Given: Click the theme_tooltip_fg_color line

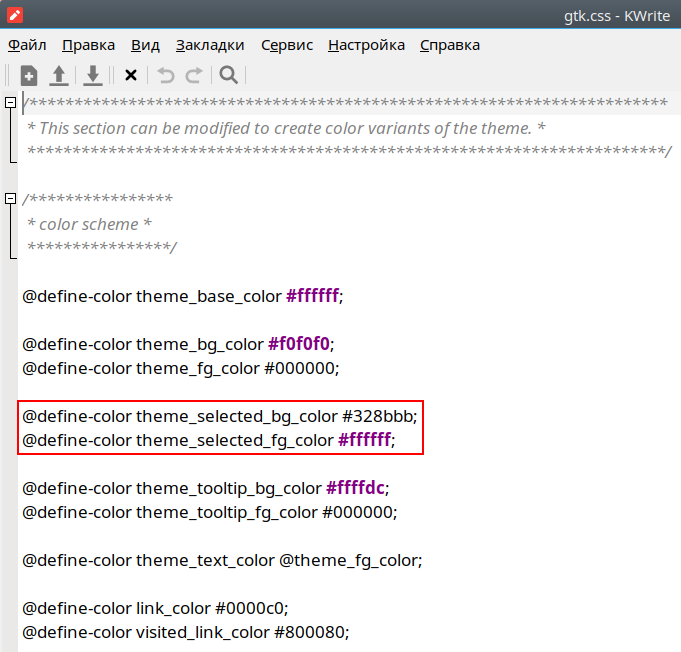Looking at the screenshot, I should (210, 513).
